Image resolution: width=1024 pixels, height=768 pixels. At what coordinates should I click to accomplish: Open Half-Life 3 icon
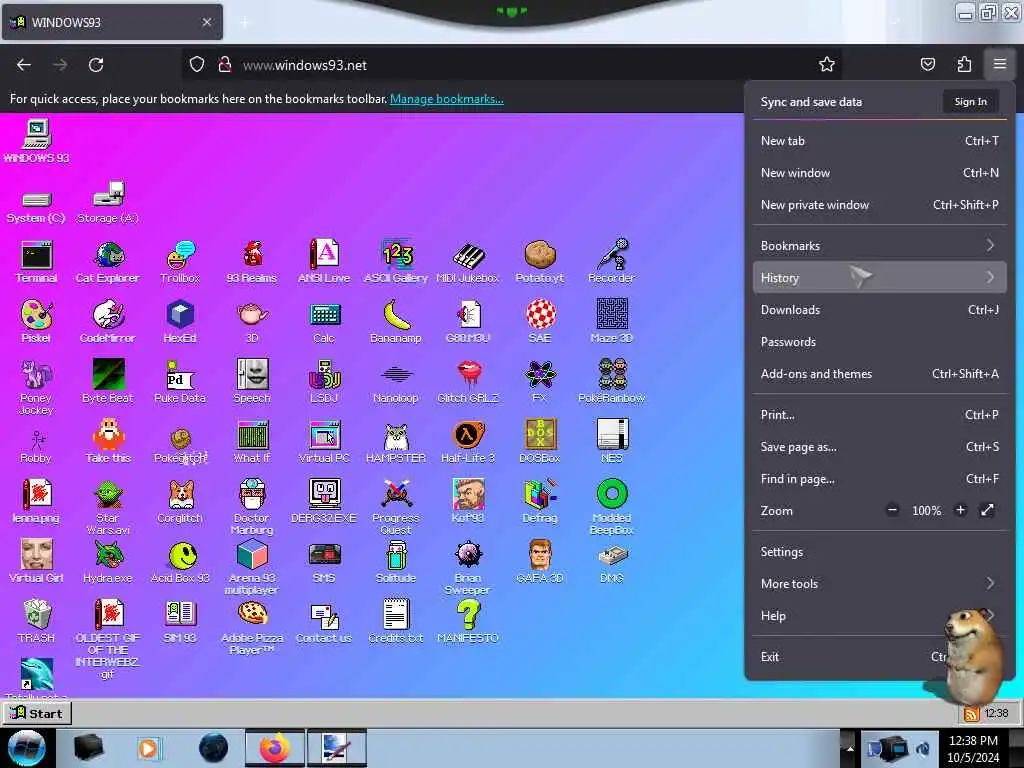[x=468, y=441]
